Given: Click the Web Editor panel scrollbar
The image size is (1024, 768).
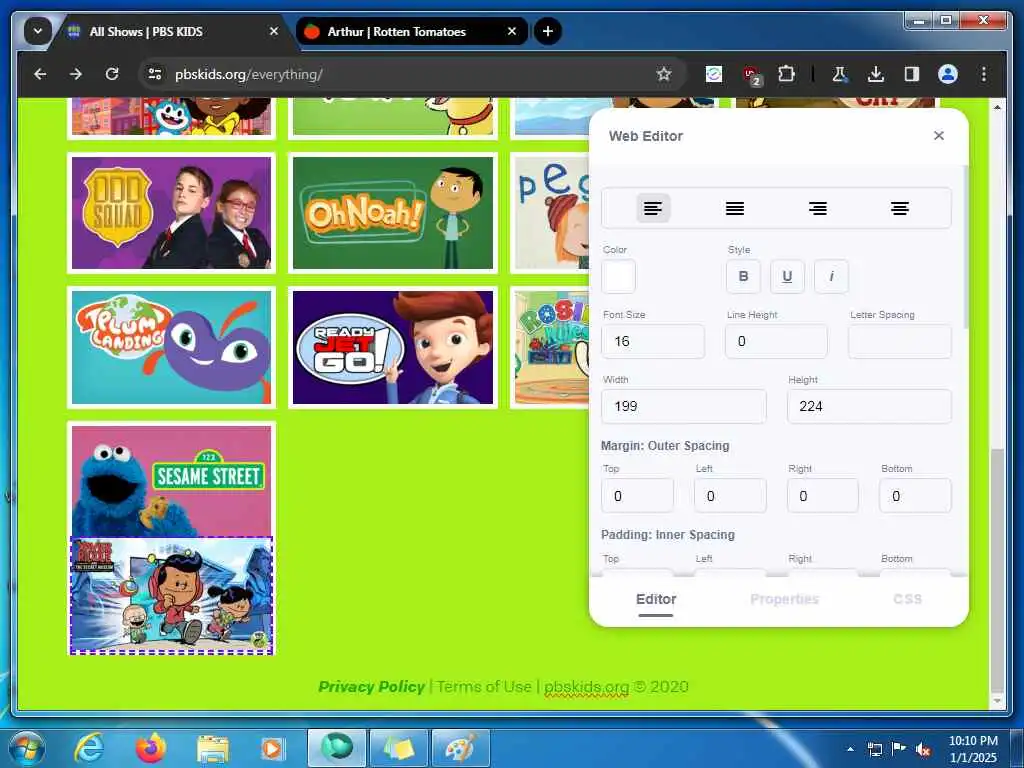Looking at the screenshot, I should (965, 247).
